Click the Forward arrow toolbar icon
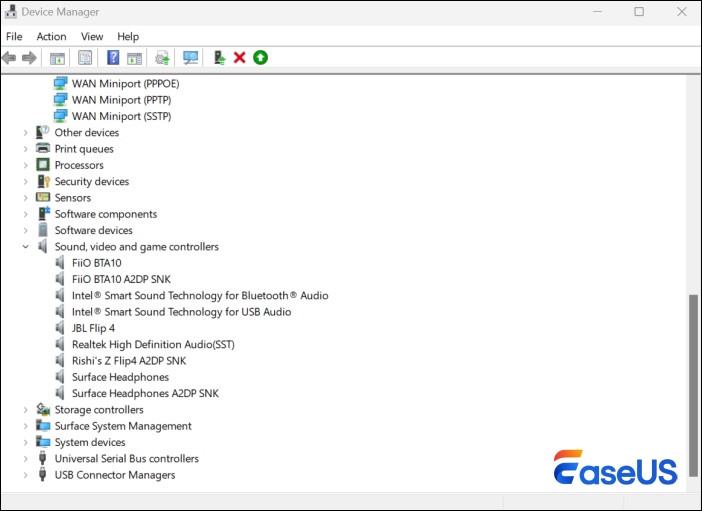The width and height of the screenshot is (702, 511). 29,58
